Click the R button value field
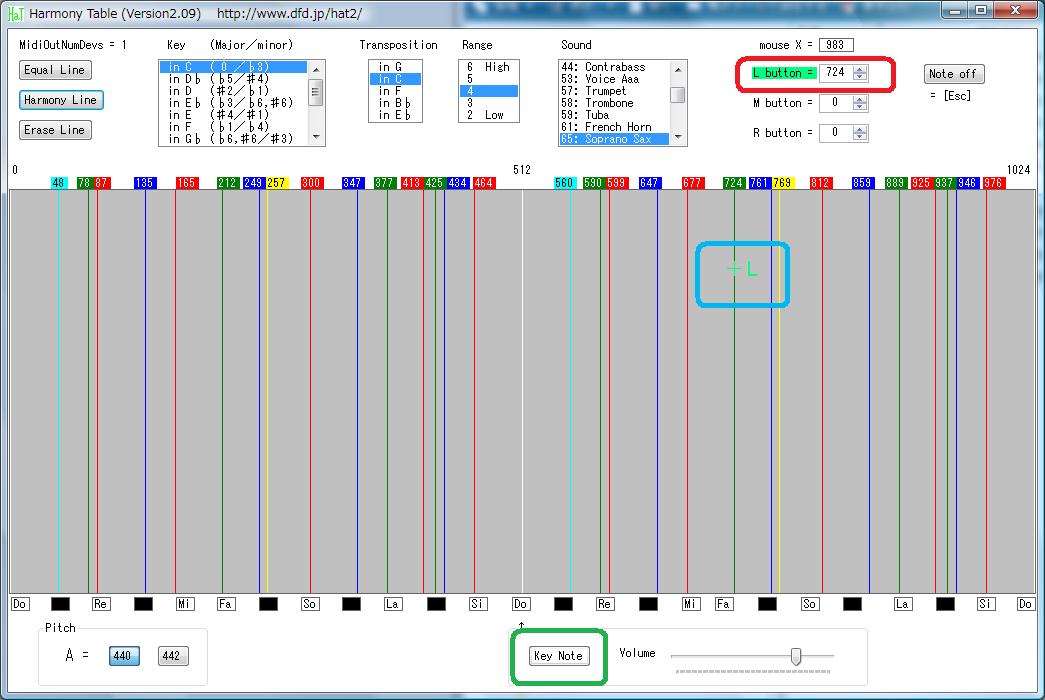Screen dimensions: 1045x700 tap(836, 133)
